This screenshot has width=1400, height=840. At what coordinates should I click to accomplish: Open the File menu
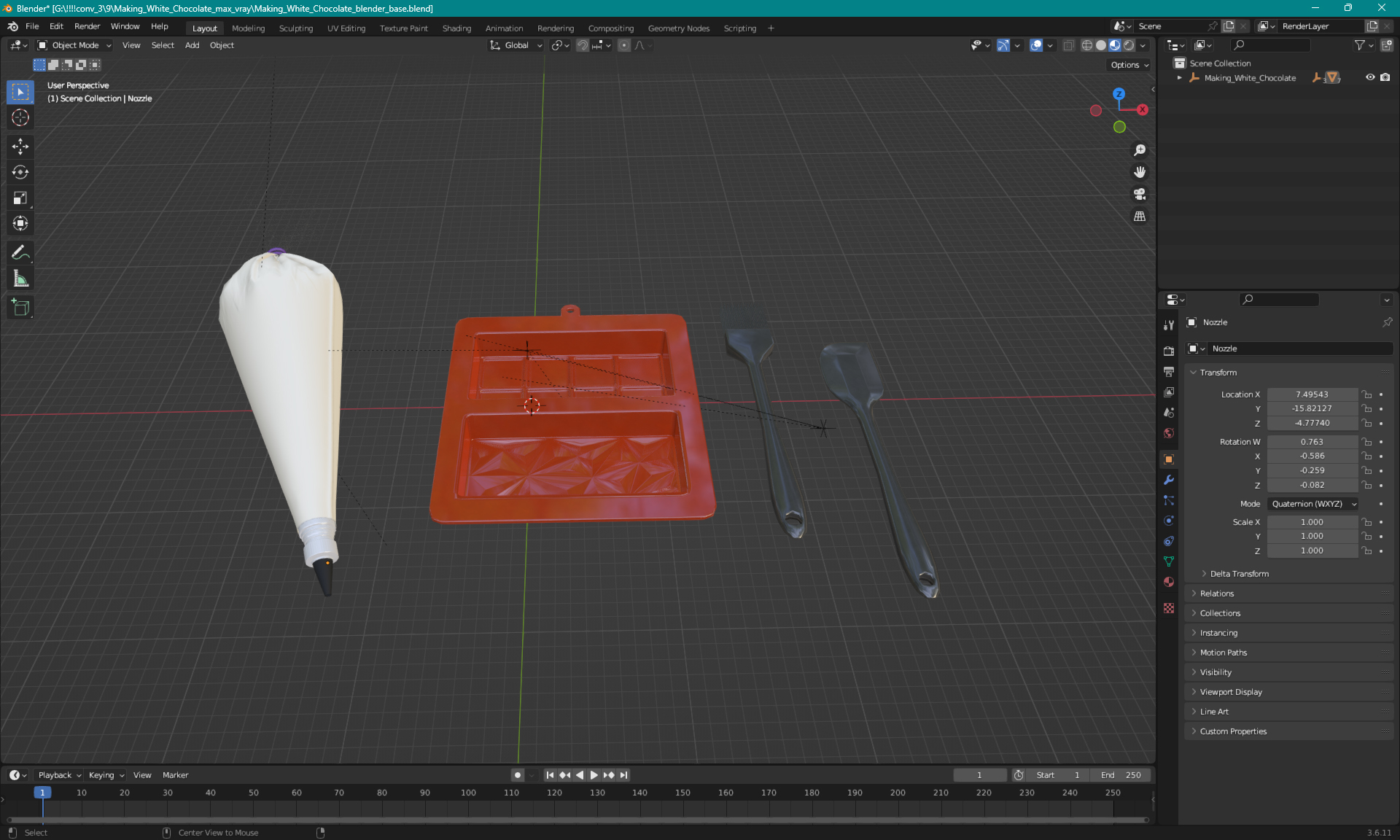tap(32, 26)
